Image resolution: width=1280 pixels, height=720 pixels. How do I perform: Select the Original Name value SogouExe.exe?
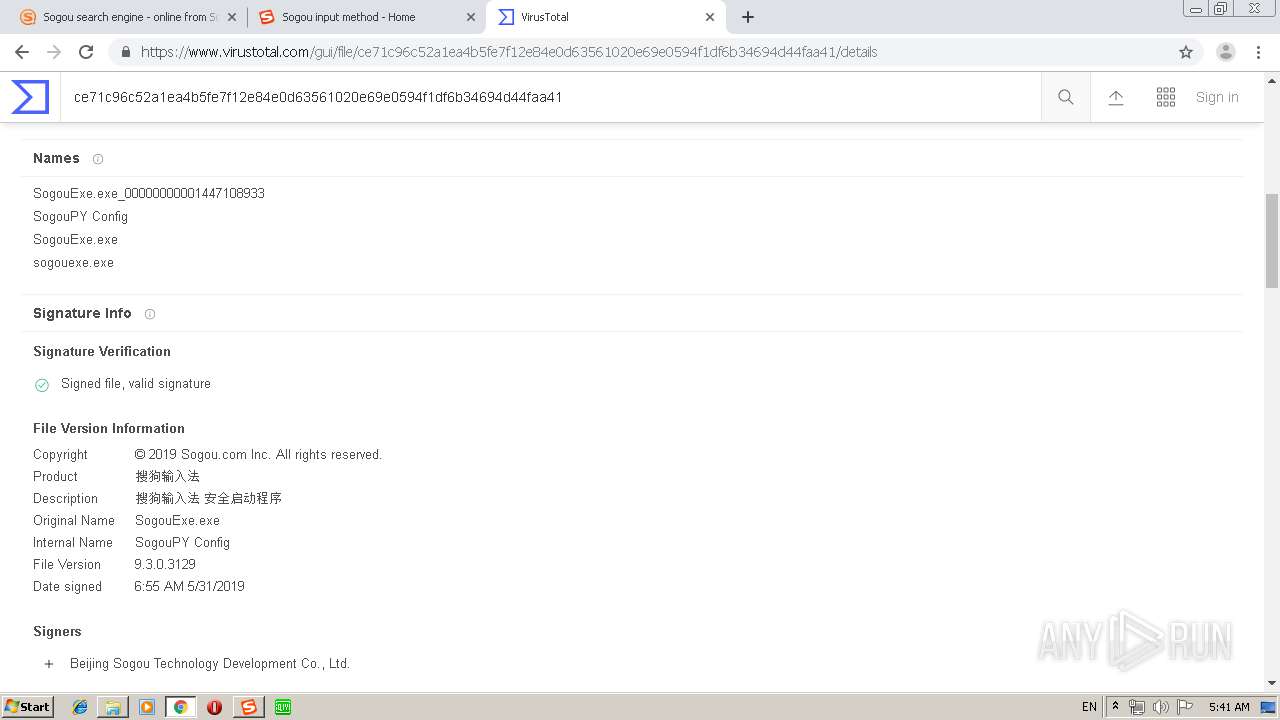click(177, 521)
